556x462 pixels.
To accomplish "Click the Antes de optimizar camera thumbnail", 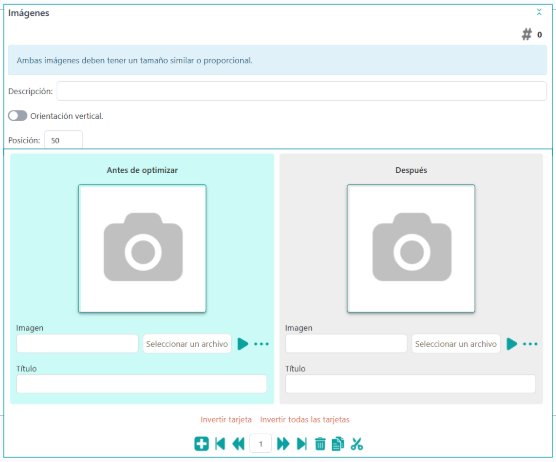I will click(x=142, y=248).
